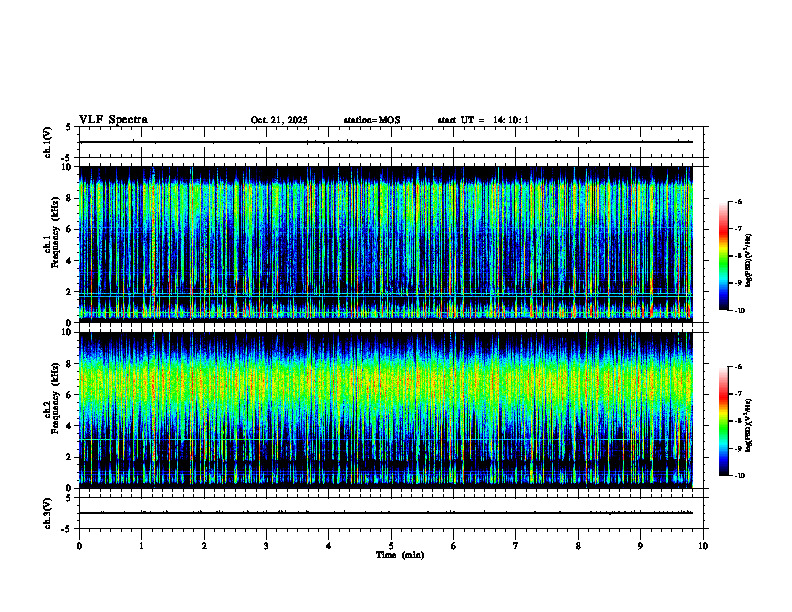Click the log(PSD) label next to ch.2 color bar
The width and height of the screenshot is (792, 612).
click(x=749, y=425)
